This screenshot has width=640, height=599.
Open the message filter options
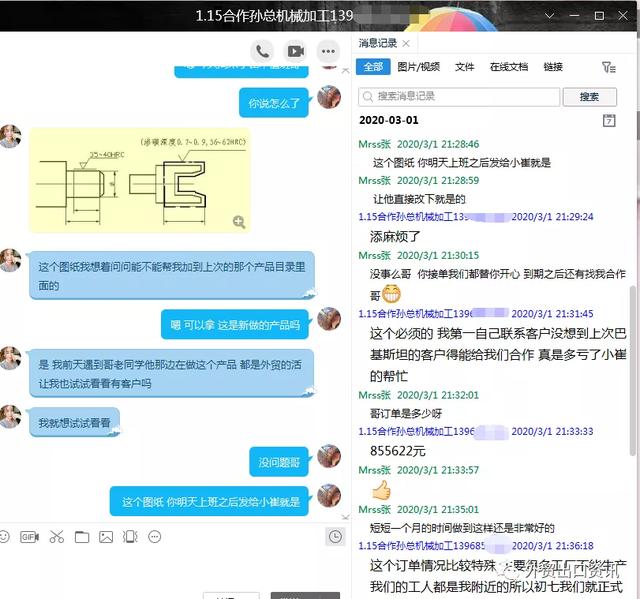(608, 67)
